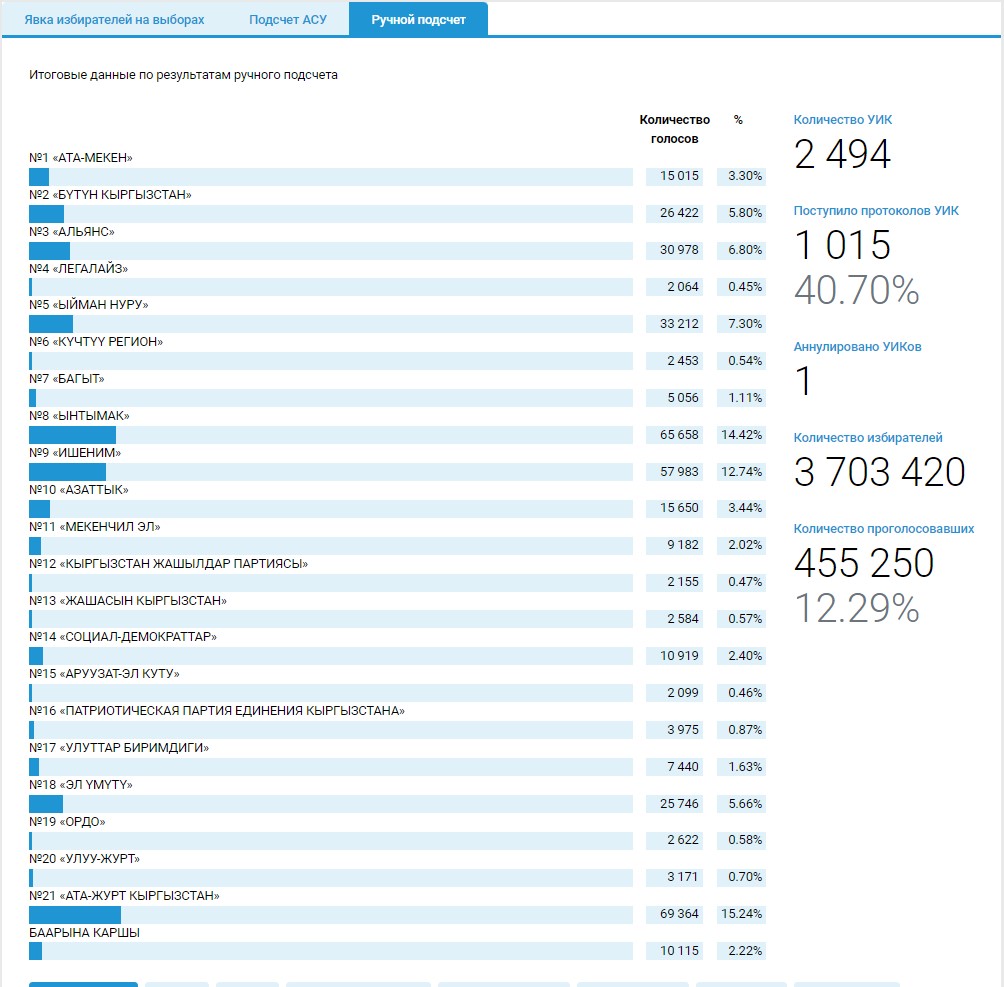1004x987 pixels.
Task: Click the progress bar for №21 «АТА-ЖУРТ КЫРГЫЗСТАН»
Action: [x=330, y=915]
